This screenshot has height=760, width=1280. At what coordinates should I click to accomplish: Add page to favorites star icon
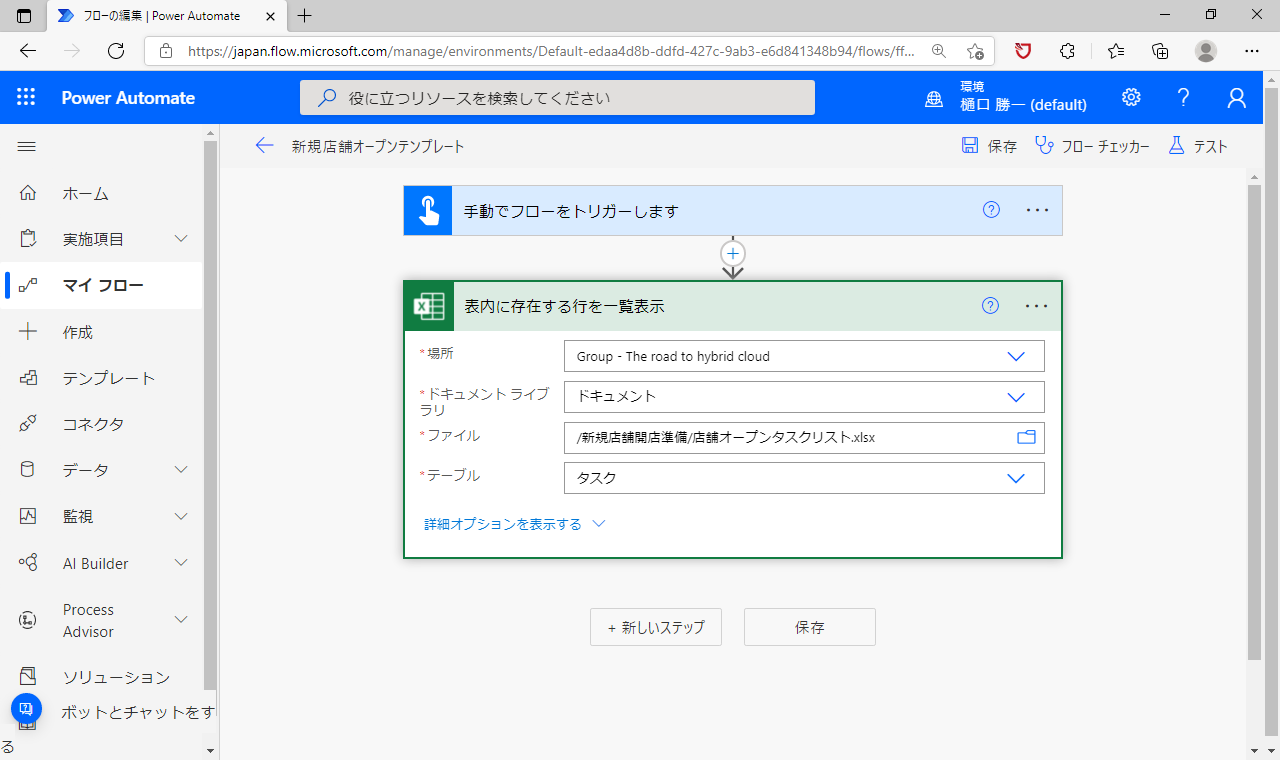(x=975, y=51)
